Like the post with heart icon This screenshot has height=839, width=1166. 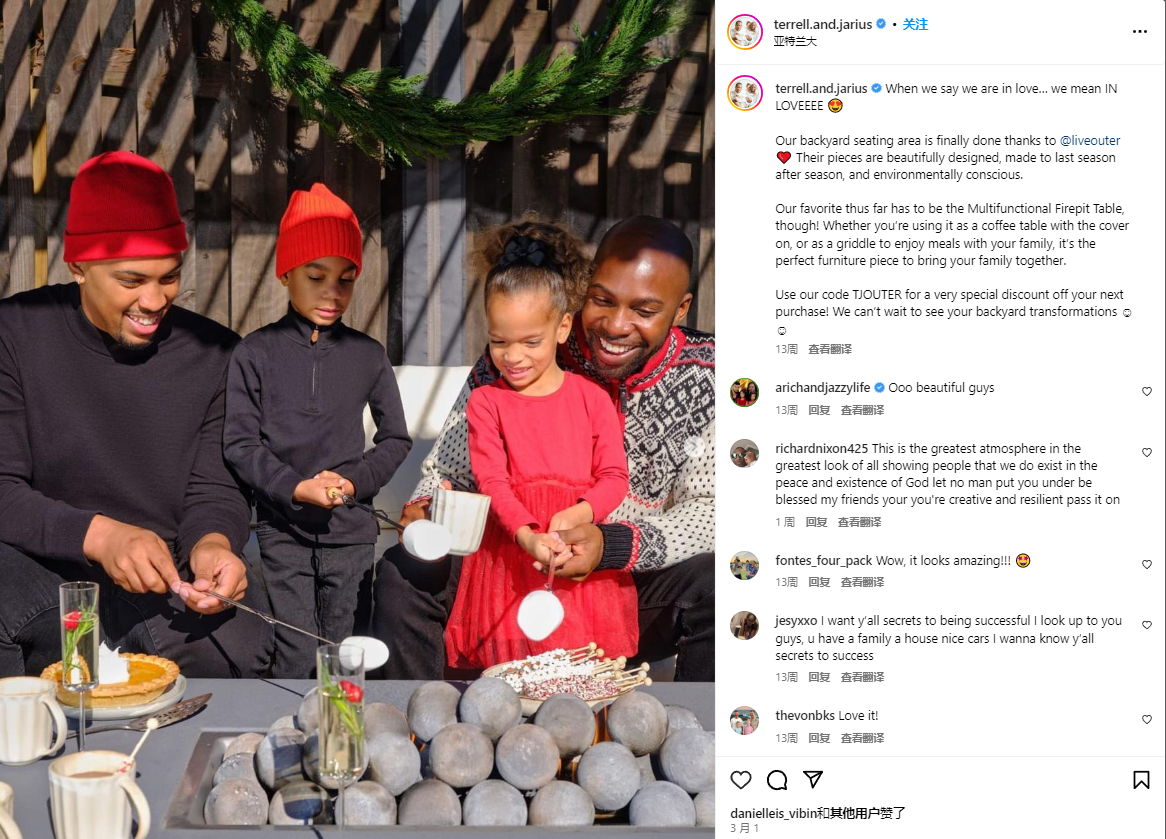[741, 779]
